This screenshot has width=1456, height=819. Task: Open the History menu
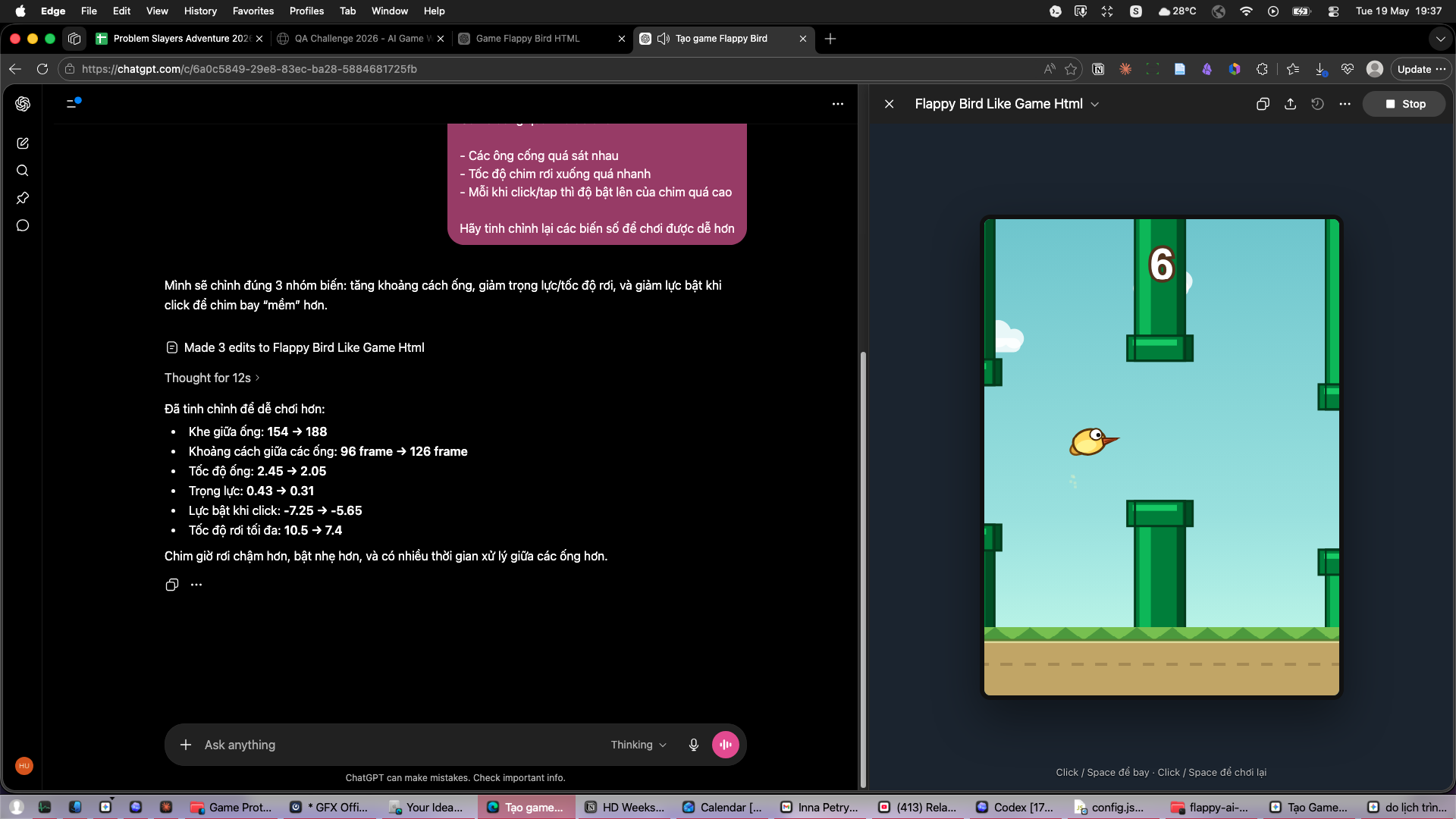(200, 11)
